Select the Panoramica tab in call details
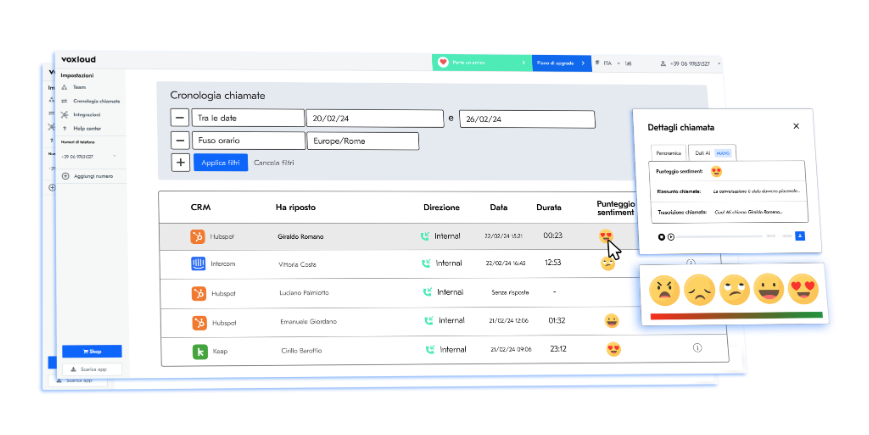This screenshot has height=435, width=869. point(668,153)
